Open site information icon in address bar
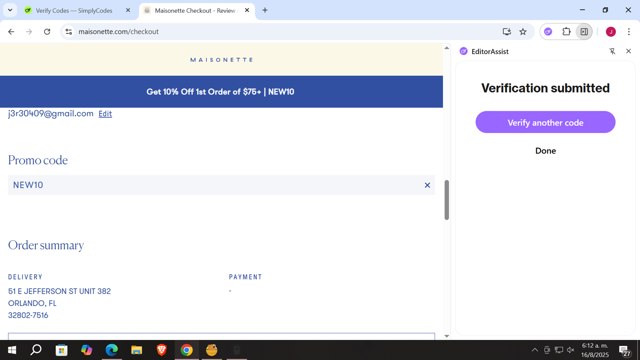This screenshot has height=360, width=640. (x=69, y=31)
